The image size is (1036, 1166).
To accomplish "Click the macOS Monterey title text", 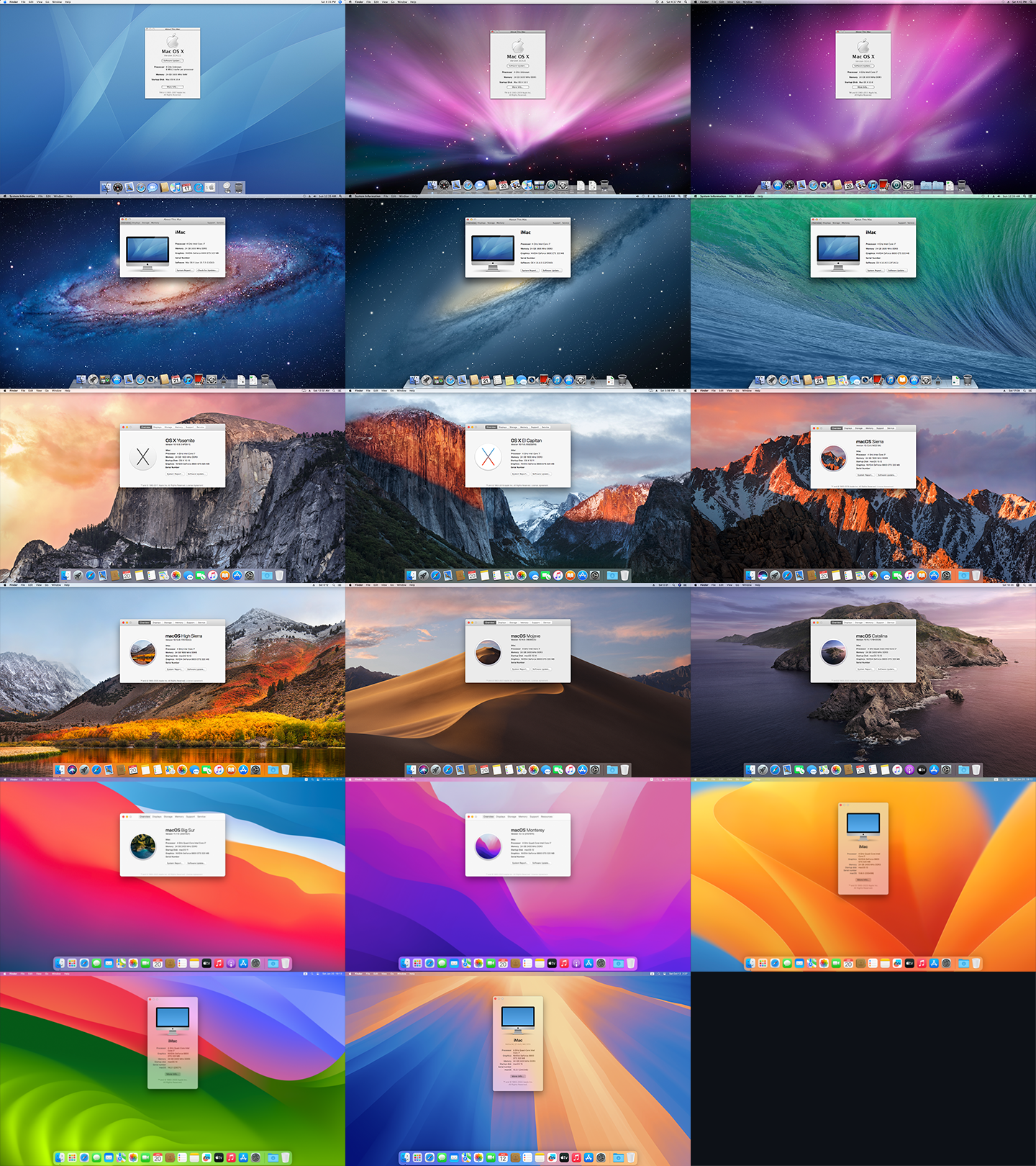I will point(527,831).
